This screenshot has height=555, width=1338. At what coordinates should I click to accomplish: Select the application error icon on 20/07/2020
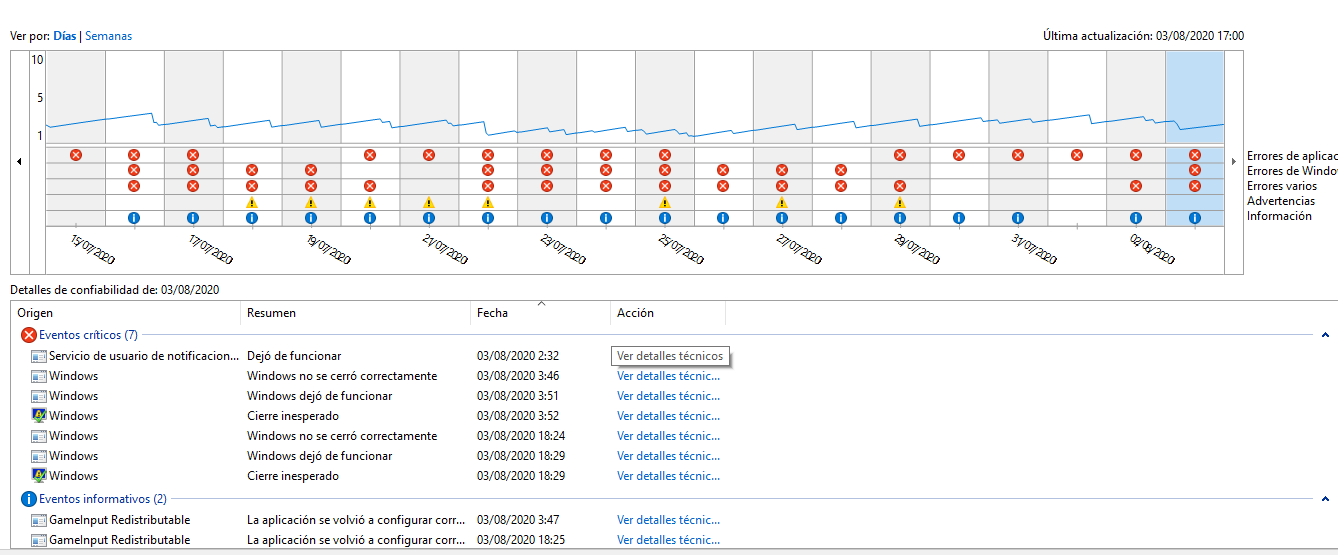[370, 155]
